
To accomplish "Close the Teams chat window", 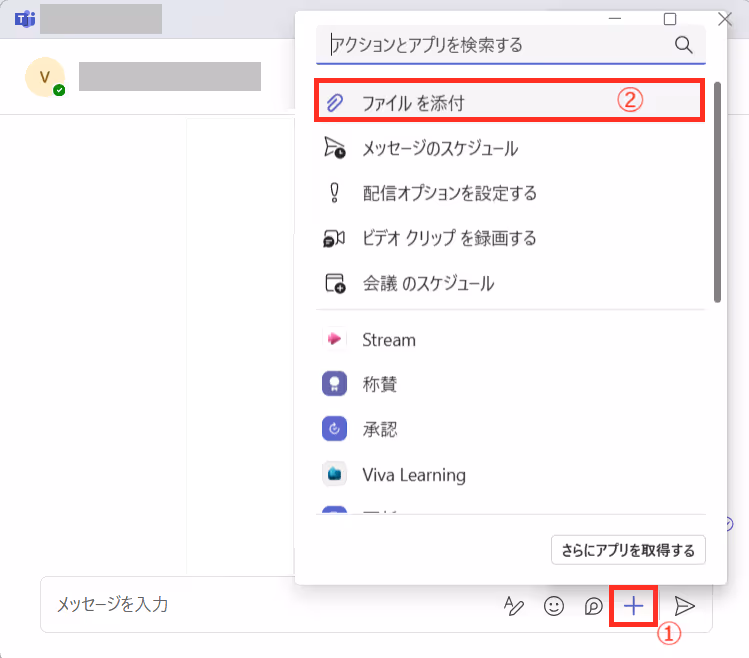I will [725, 19].
